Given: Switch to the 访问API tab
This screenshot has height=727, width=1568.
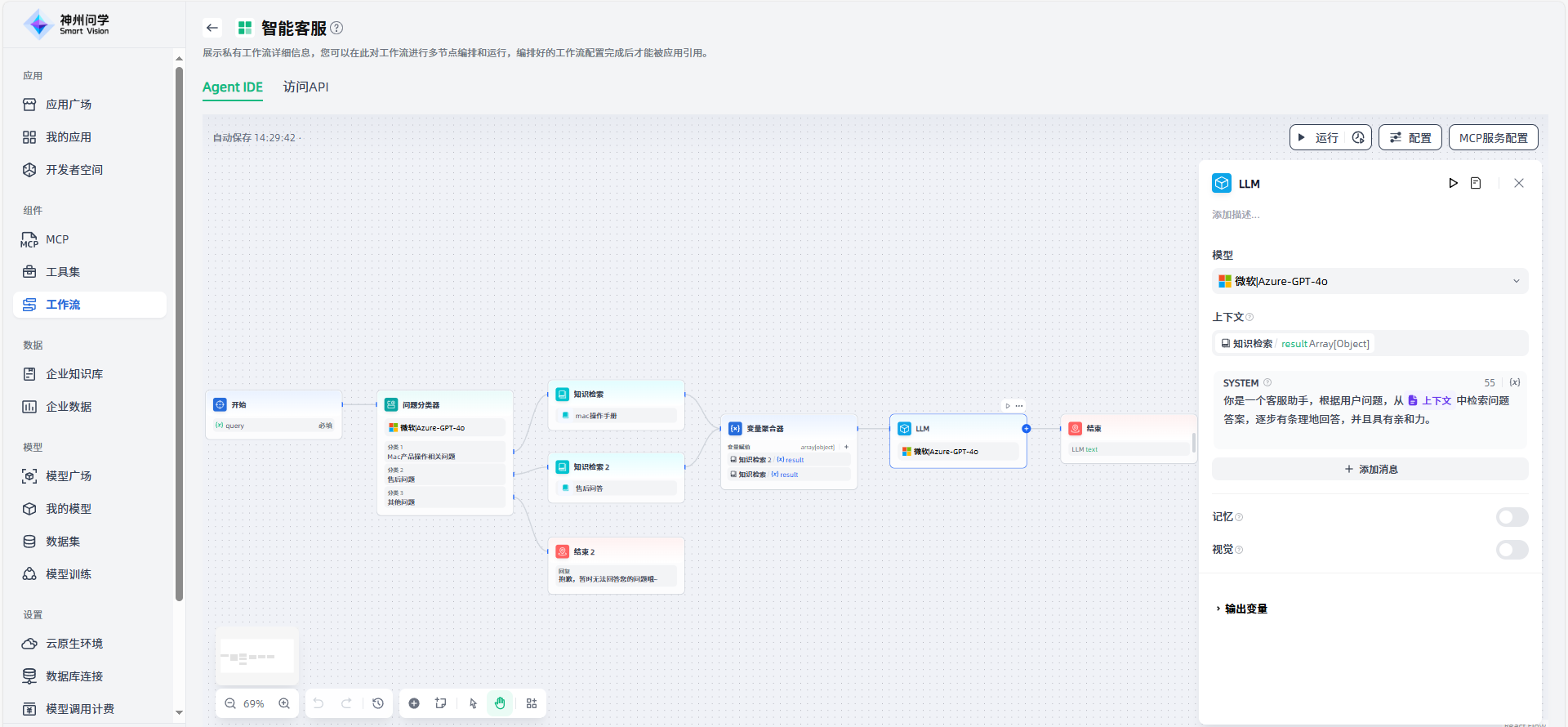Looking at the screenshot, I should pos(305,87).
